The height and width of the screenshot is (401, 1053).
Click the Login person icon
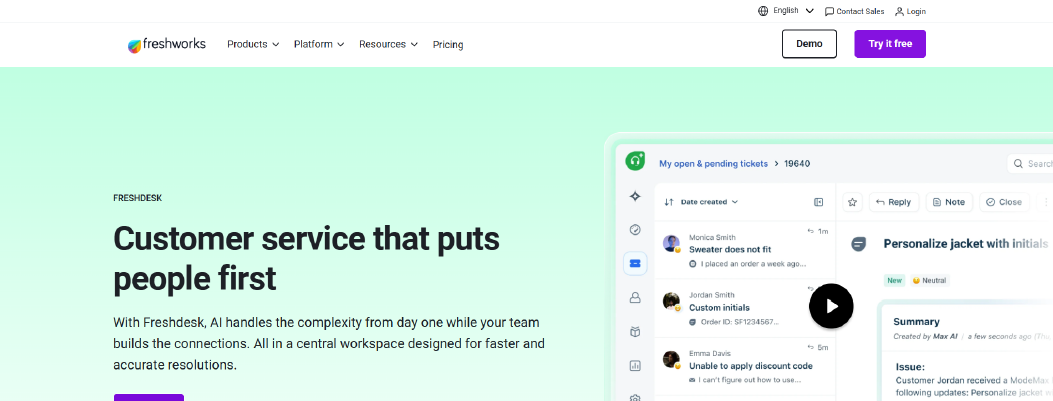click(899, 11)
